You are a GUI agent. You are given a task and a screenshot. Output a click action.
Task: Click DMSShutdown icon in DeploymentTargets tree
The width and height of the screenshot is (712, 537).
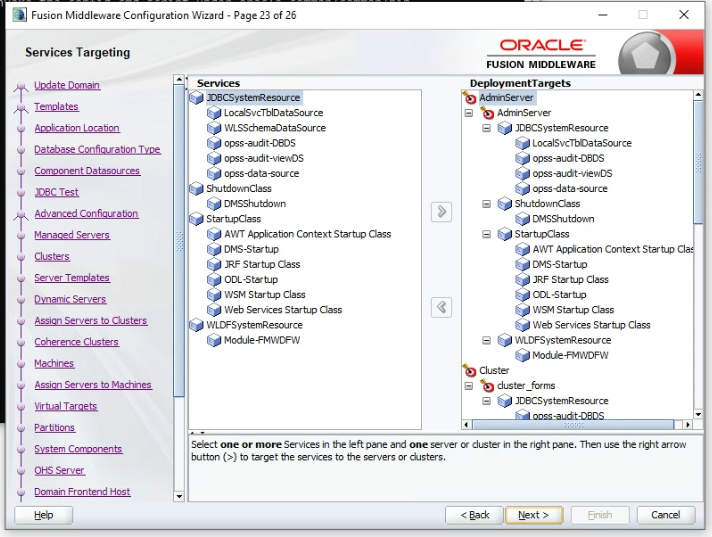click(522, 219)
